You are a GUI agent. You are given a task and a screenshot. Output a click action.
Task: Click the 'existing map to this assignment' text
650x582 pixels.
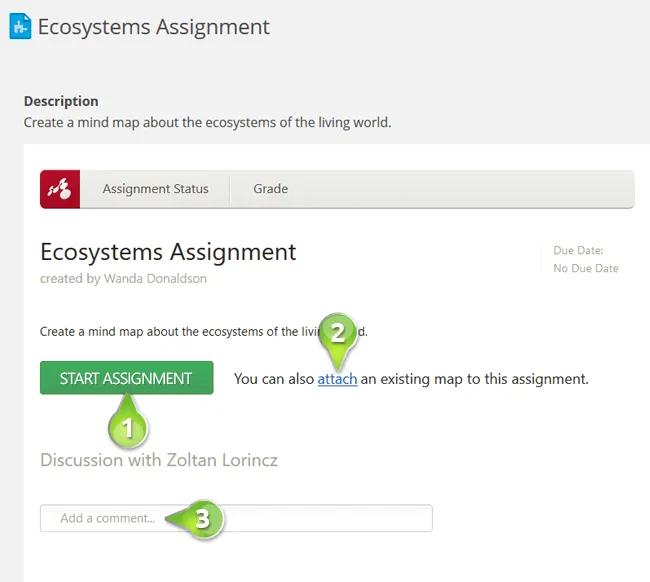pyautogui.click(x=475, y=379)
